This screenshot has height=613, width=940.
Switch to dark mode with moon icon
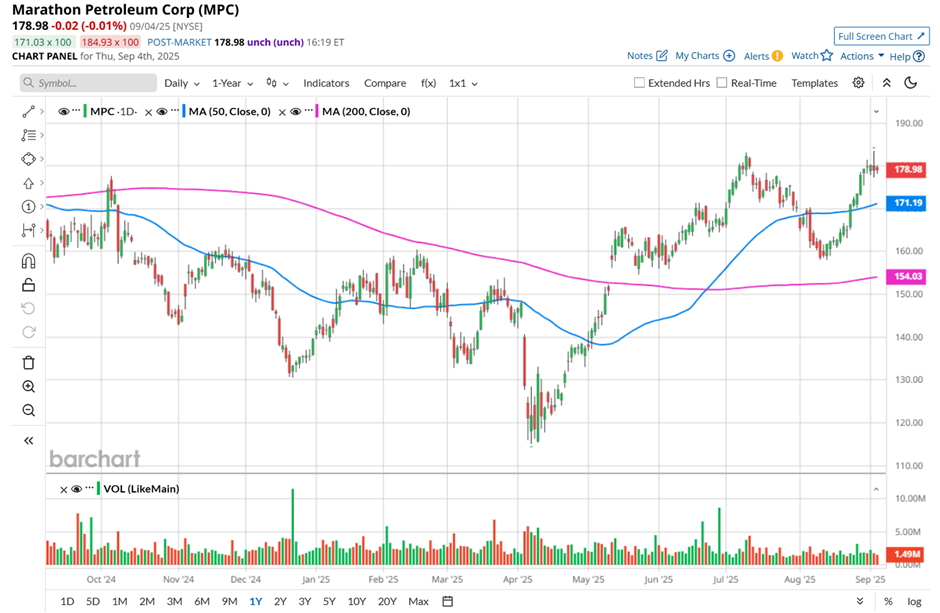point(911,83)
